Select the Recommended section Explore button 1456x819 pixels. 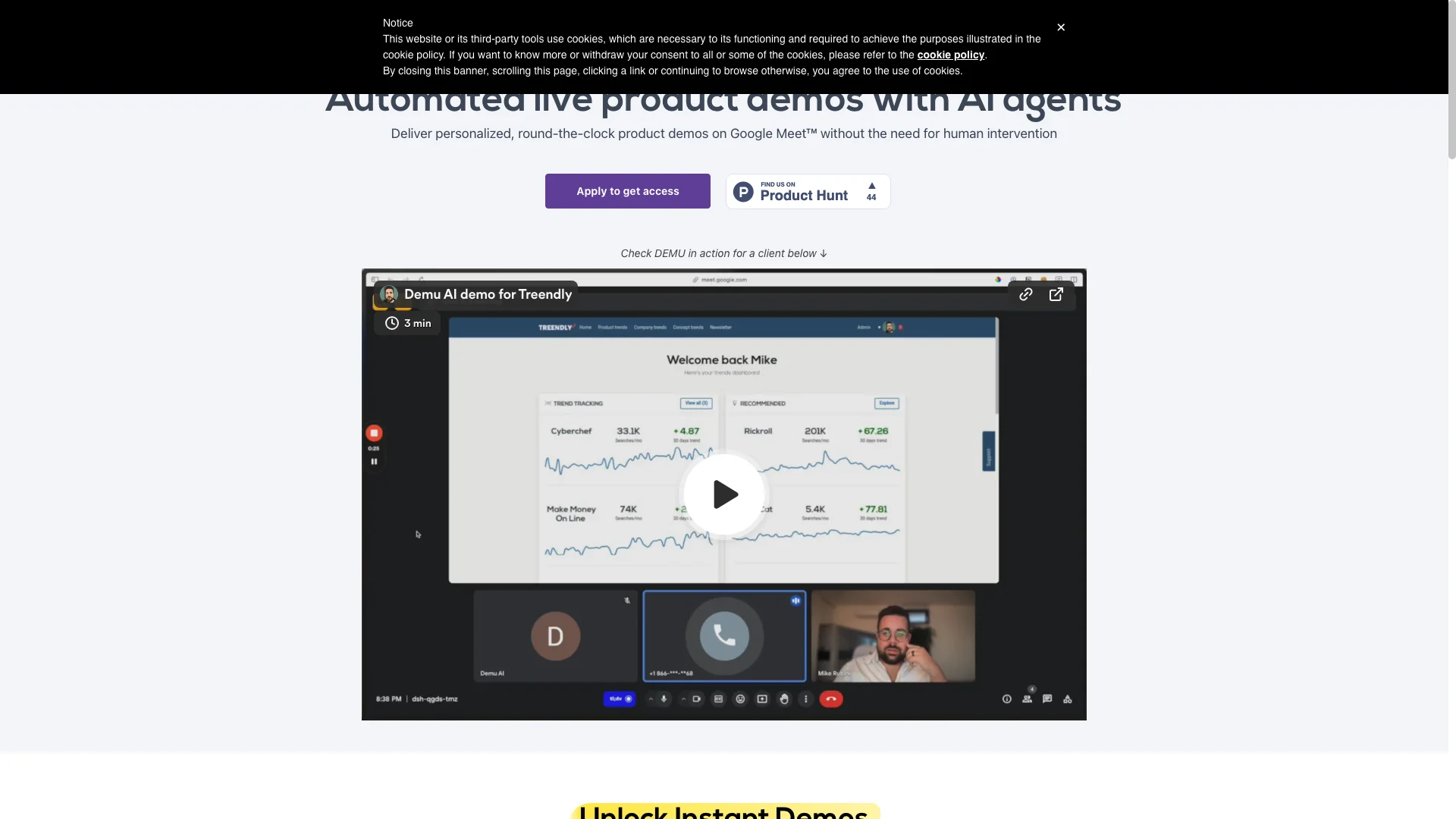(x=886, y=401)
